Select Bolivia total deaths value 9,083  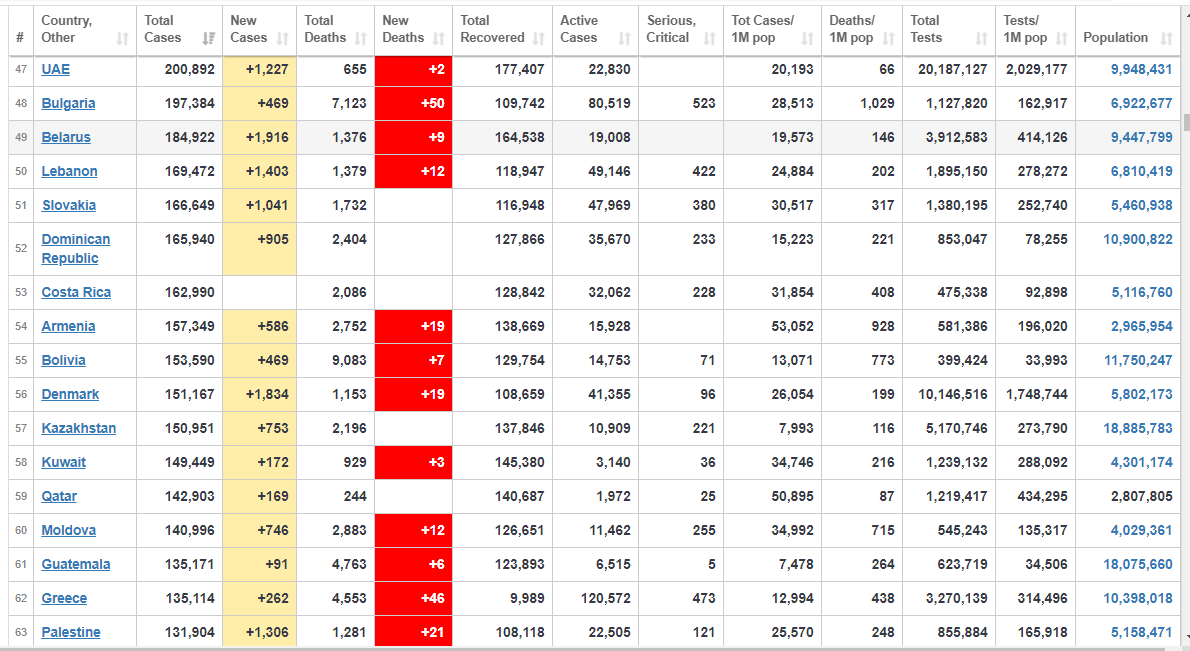[x=349, y=360]
